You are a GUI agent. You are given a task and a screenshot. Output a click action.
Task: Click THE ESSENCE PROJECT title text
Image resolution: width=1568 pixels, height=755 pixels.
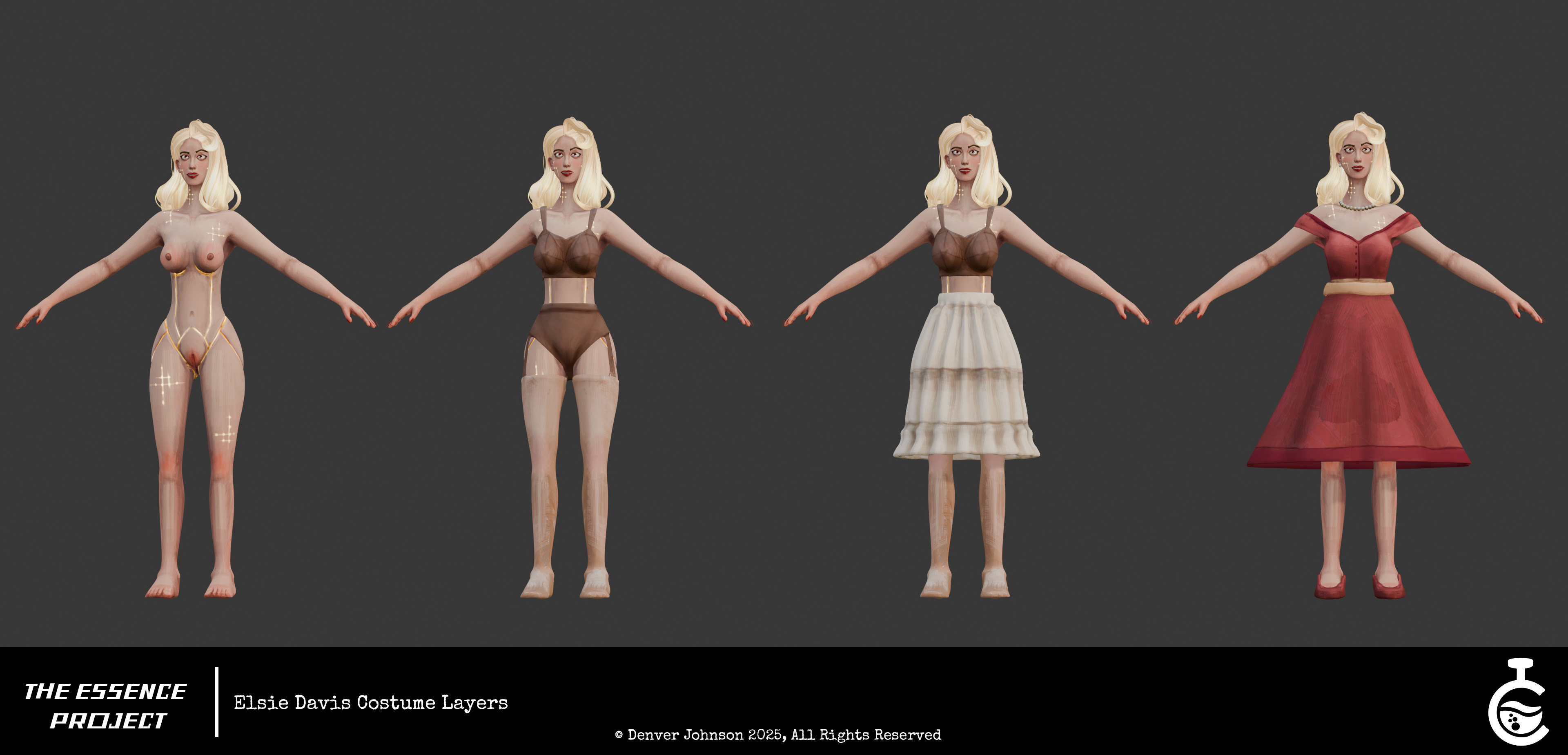[106, 705]
